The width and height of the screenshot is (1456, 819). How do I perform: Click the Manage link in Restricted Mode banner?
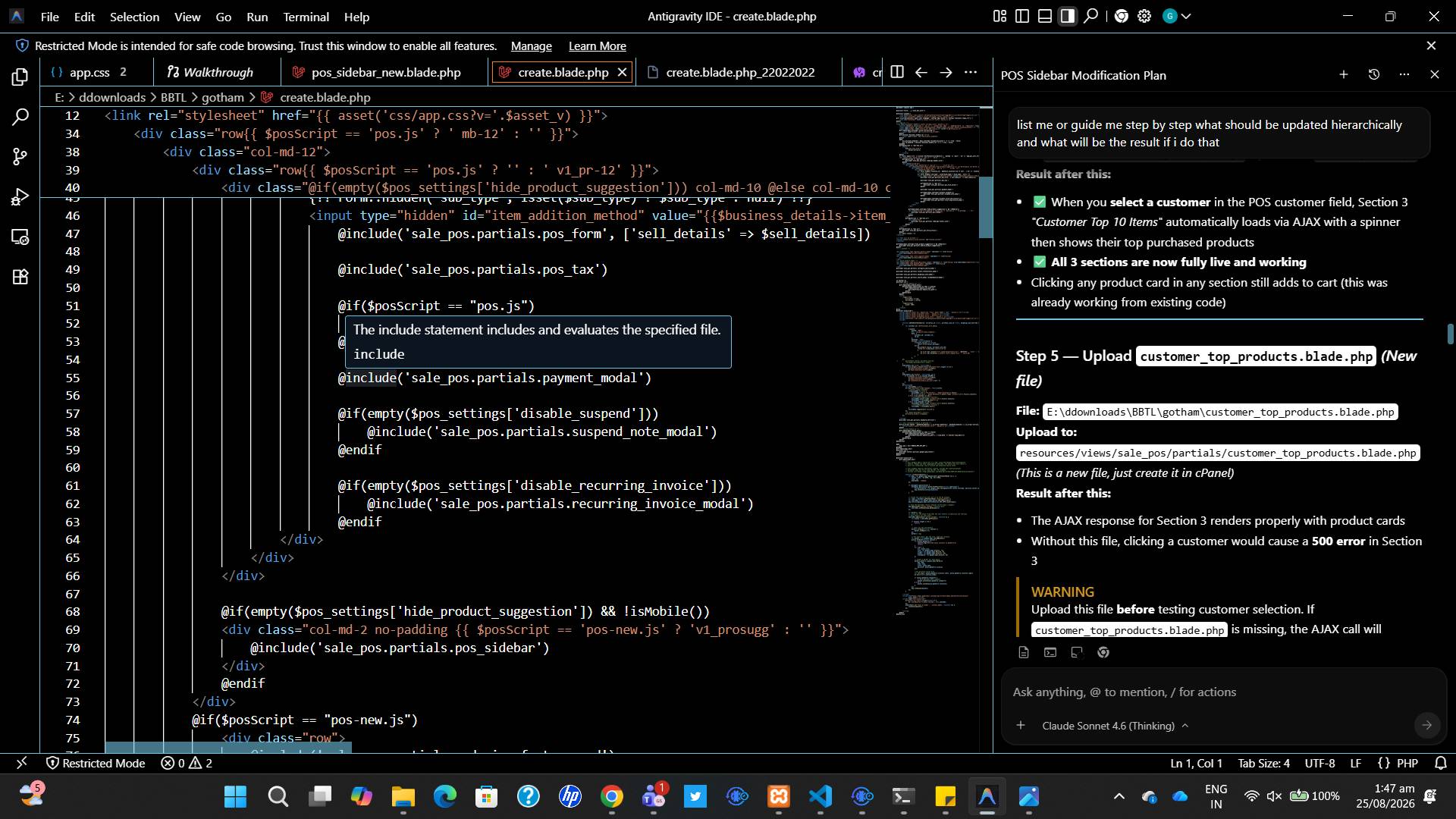click(531, 46)
